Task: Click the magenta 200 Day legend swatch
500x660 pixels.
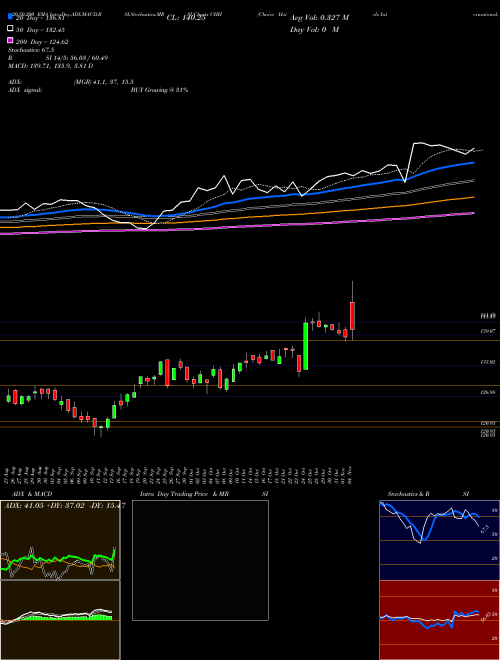Action: pos(10,40)
